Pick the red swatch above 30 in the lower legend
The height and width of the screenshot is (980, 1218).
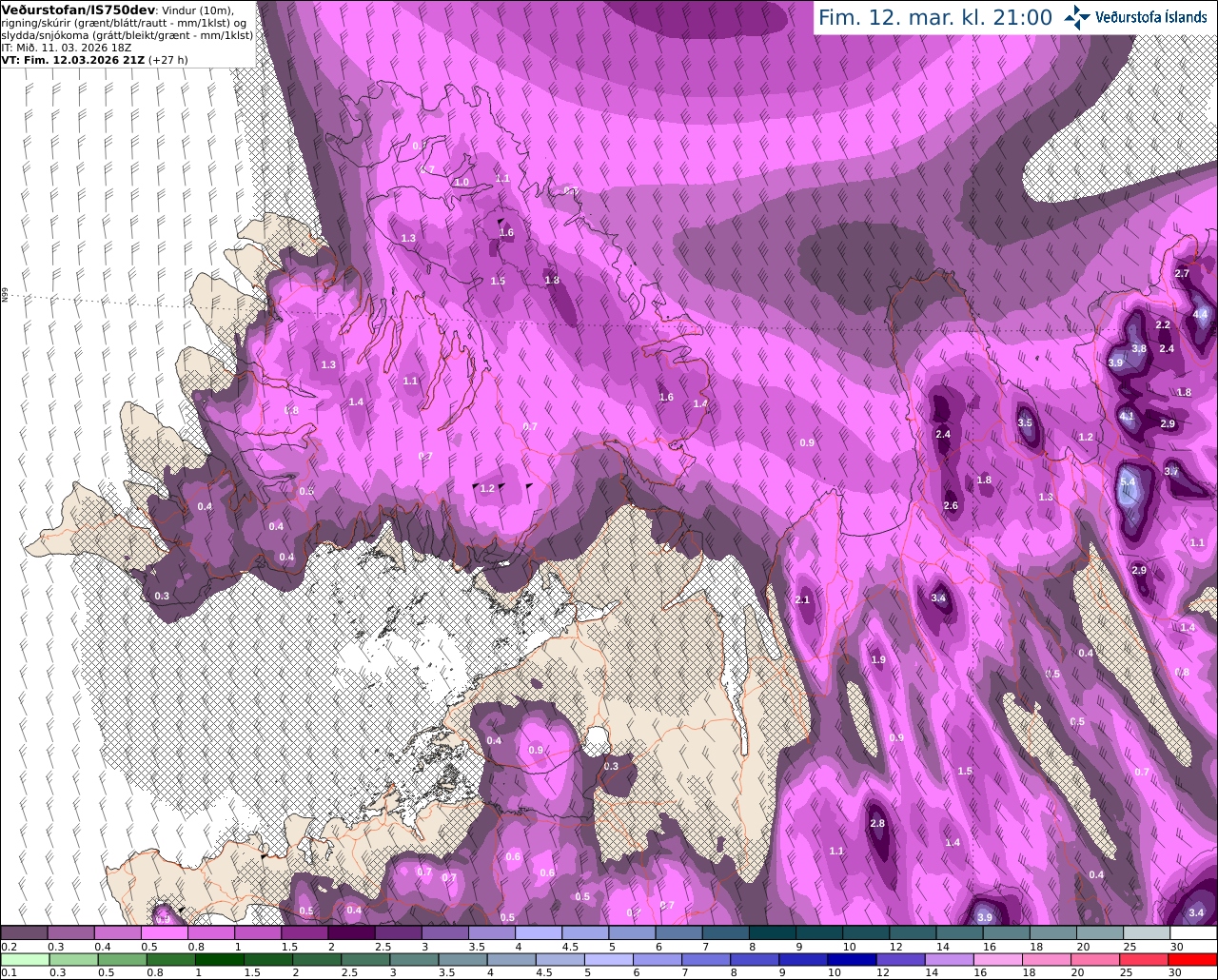pyautogui.click(x=1193, y=959)
